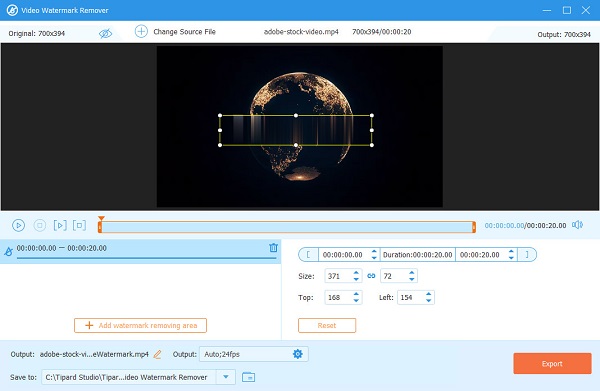Click Add watermark removing area
The height and width of the screenshot is (391, 600).
(140, 326)
